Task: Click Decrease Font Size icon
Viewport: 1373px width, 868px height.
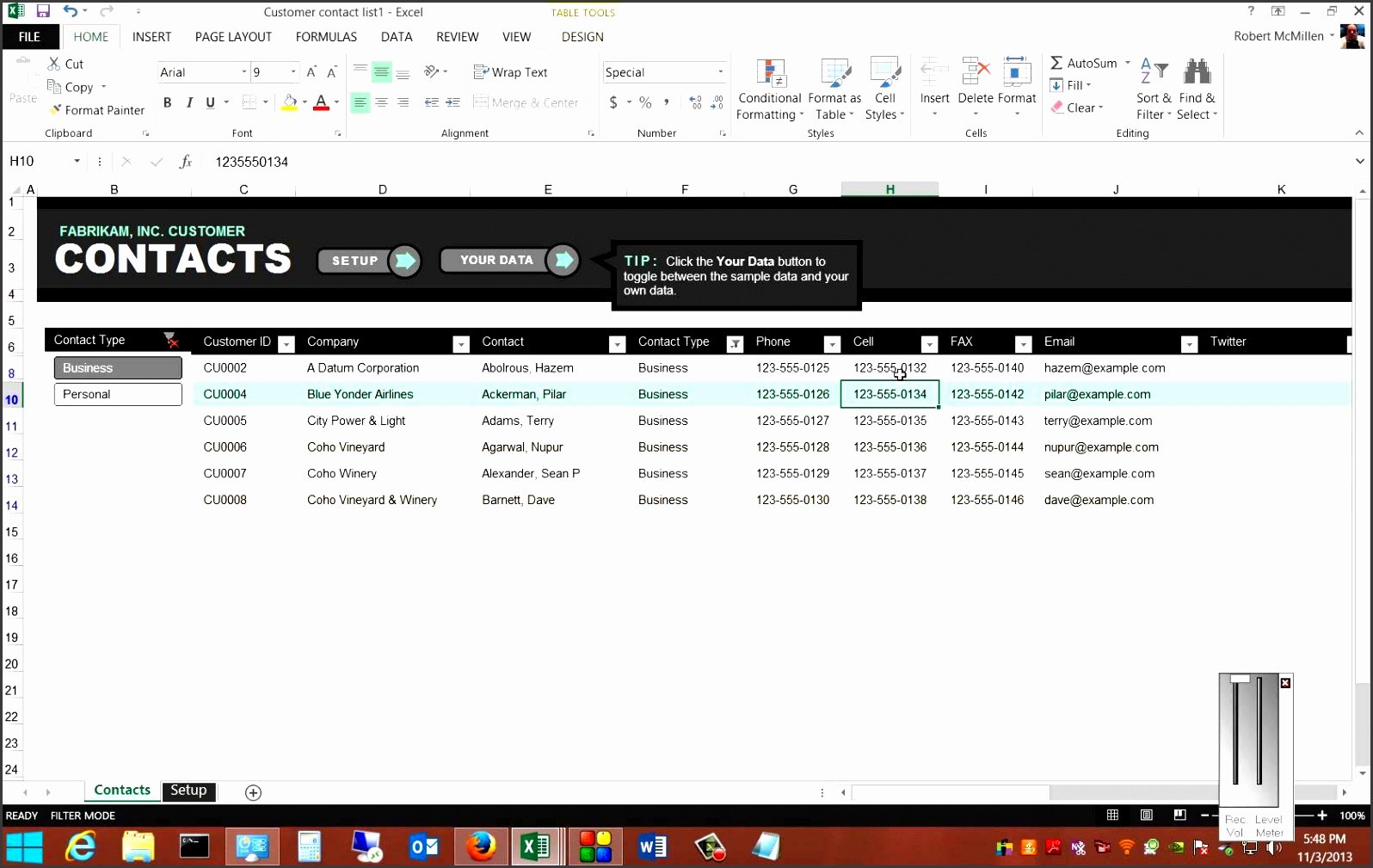Action: pos(331,72)
